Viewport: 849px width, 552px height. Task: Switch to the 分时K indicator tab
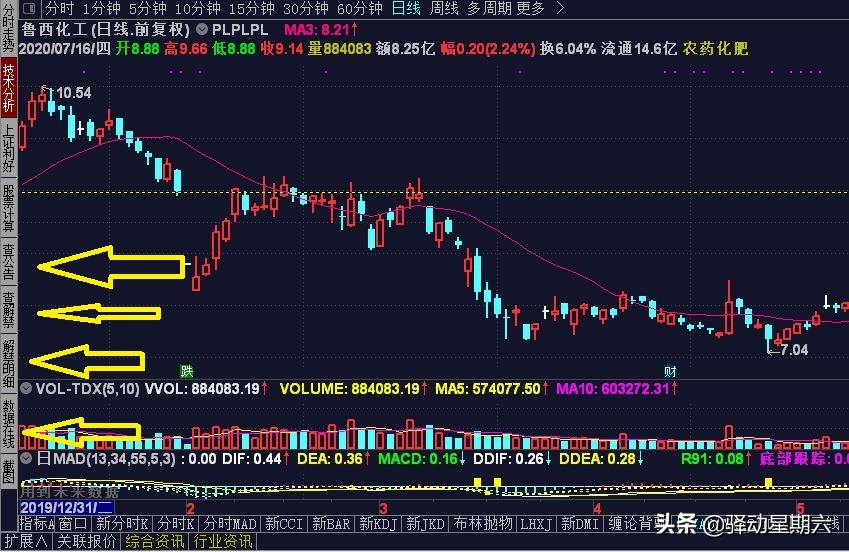(176, 524)
